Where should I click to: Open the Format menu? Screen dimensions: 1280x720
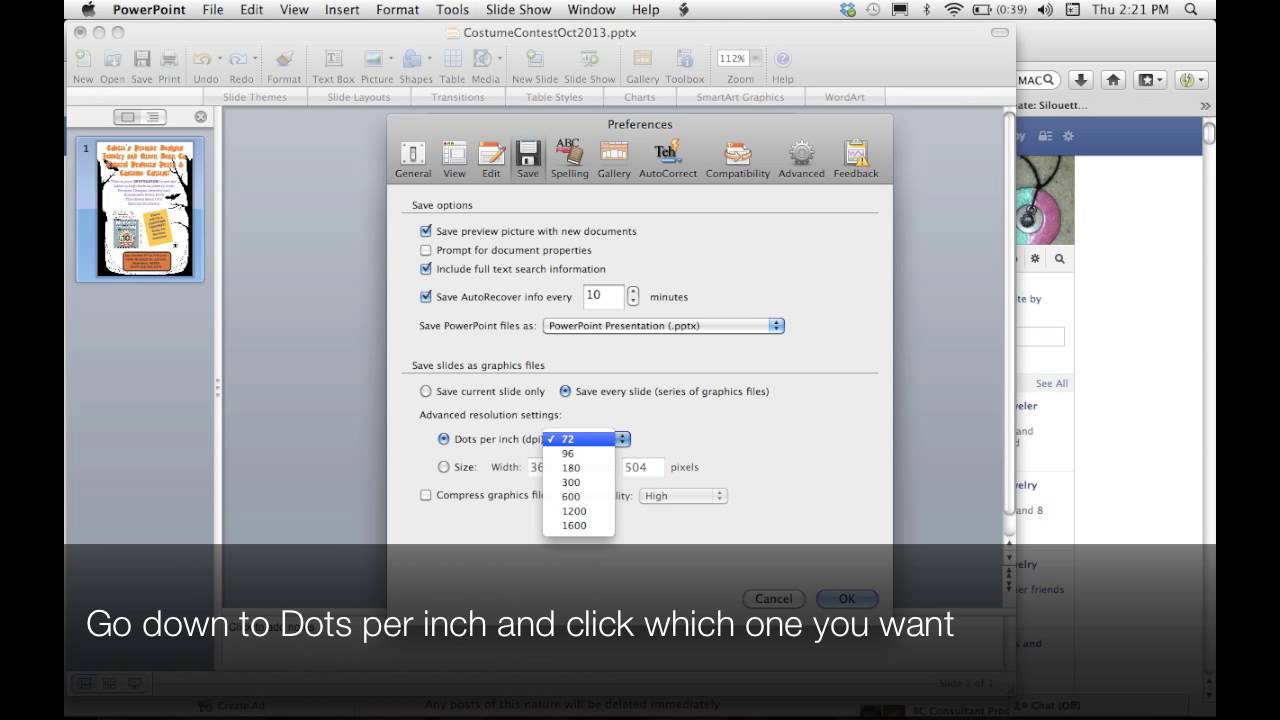pos(398,9)
